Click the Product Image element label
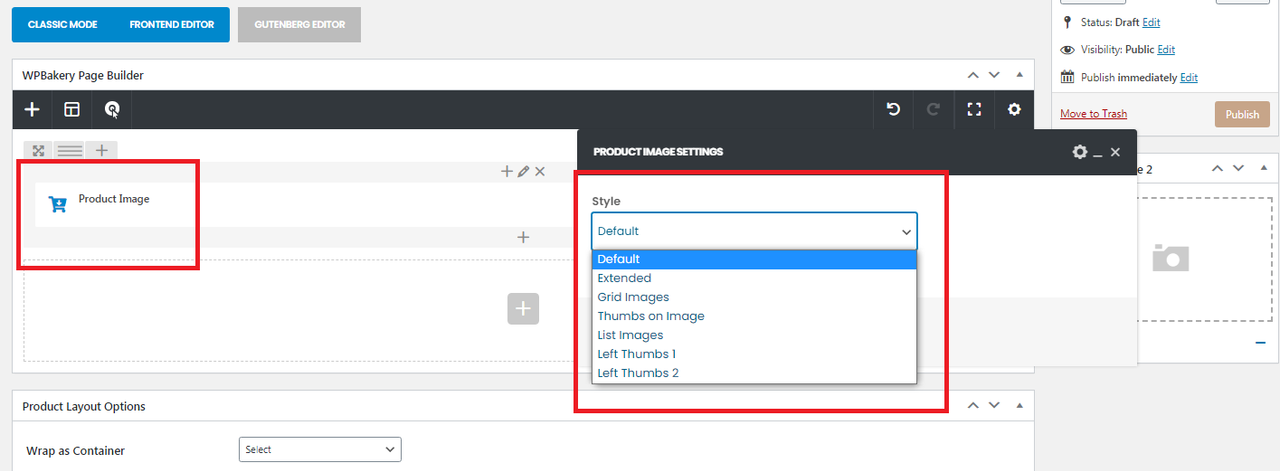This screenshot has width=1280, height=471. click(x=114, y=199)
